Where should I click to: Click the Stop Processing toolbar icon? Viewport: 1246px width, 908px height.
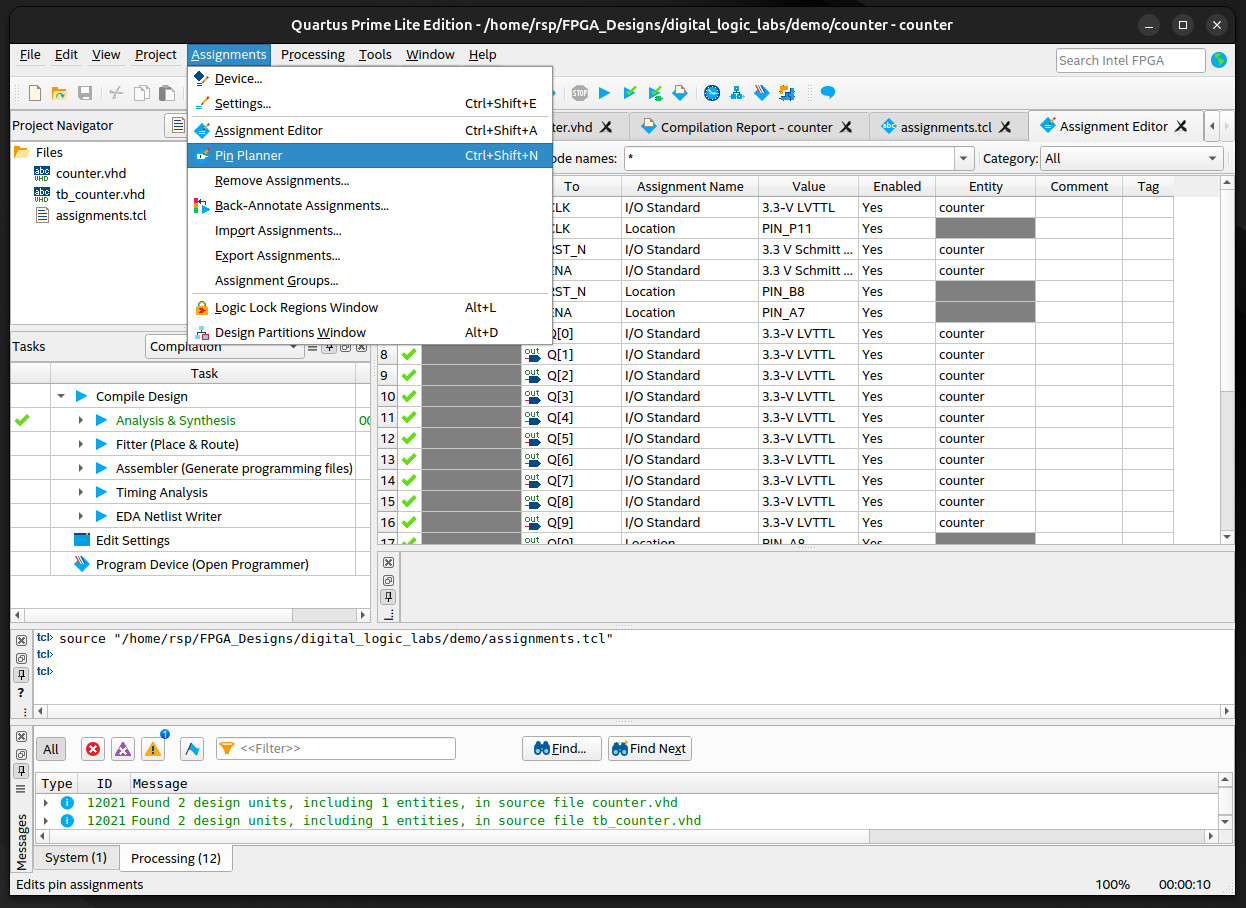point(580,93)
